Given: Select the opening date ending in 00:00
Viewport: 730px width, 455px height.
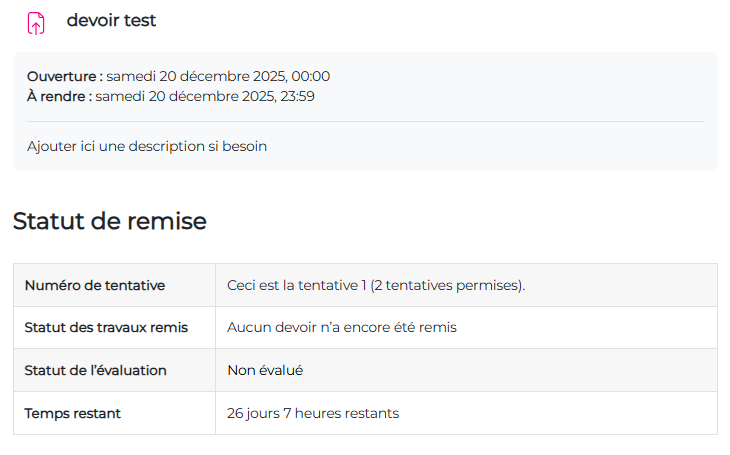Looking at the screenshot, I should (x=218, y=76).
